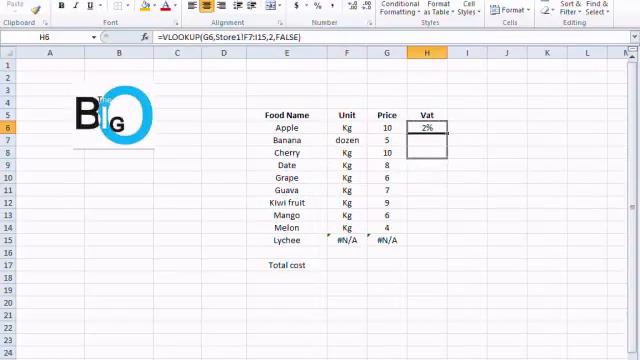Click the "Vat" header cell

click(427, 115)
